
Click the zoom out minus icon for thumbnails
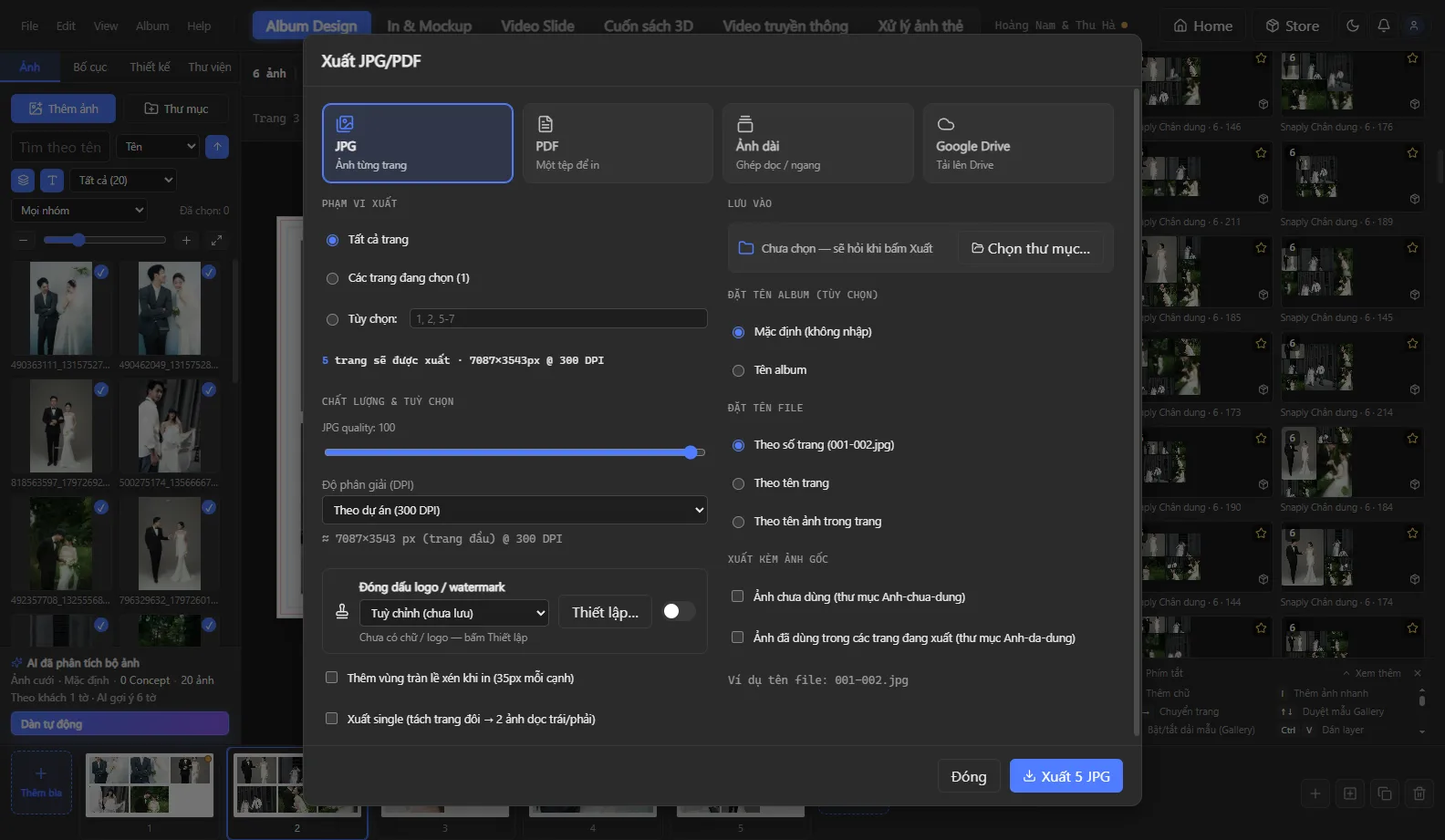pyautogui.click(x=24, y=241)
